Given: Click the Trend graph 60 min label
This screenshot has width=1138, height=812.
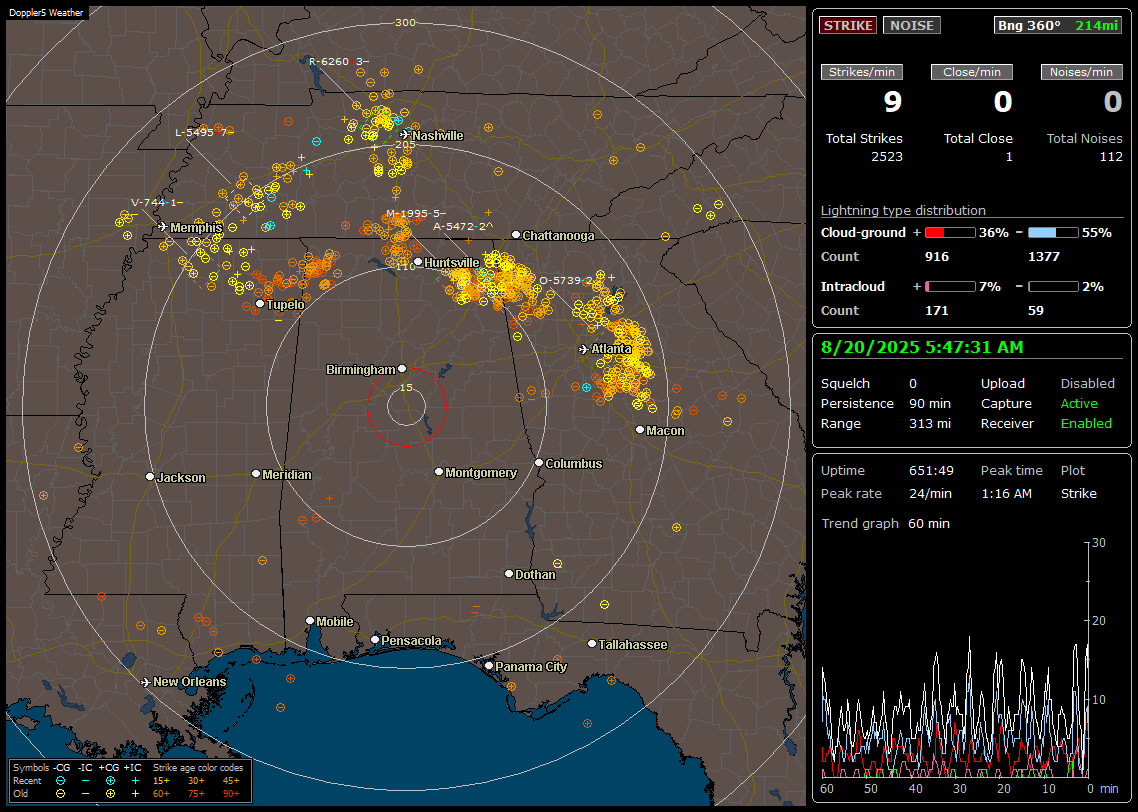Looking at the screenshot, I should (885, 523).
